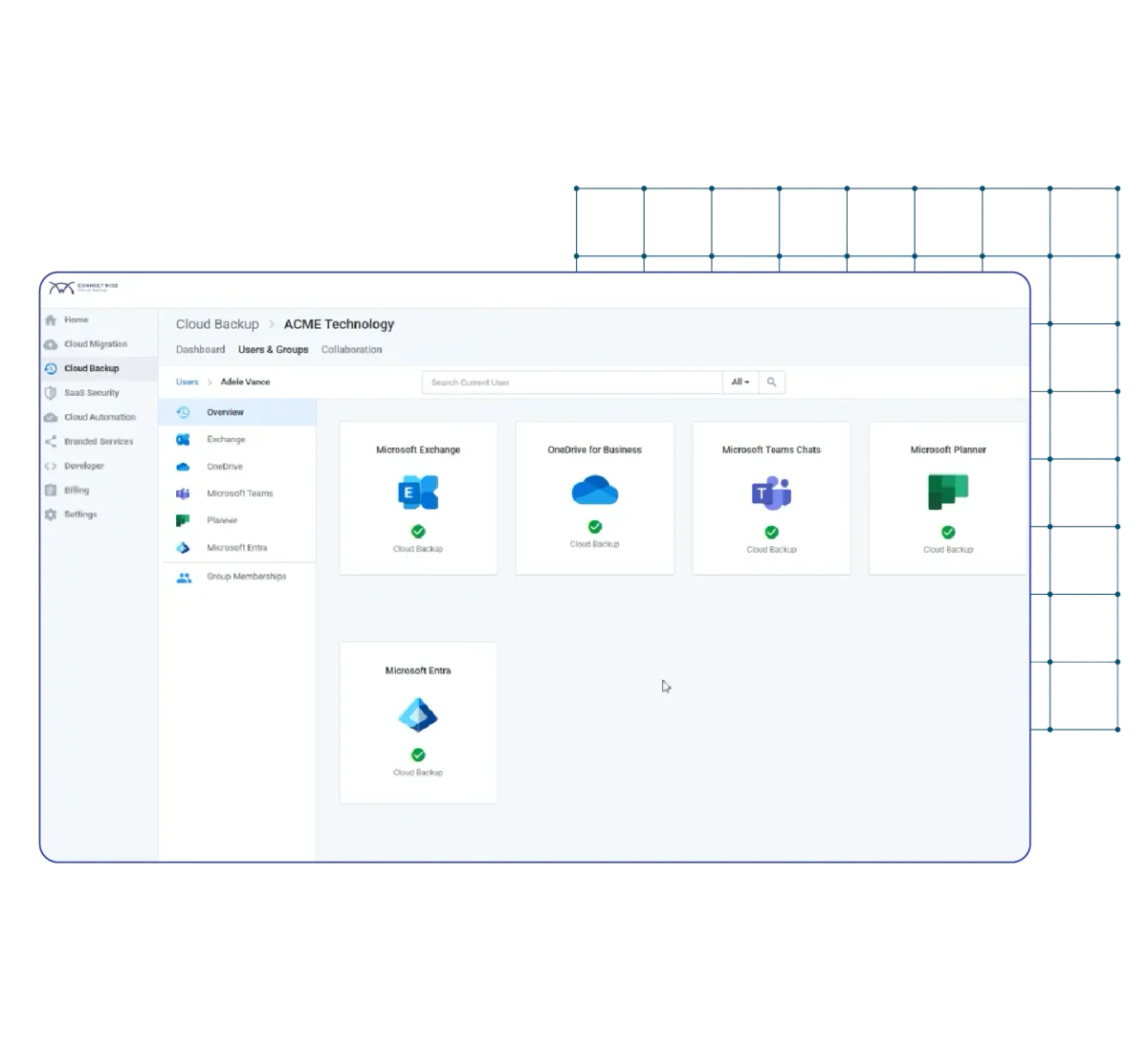Image resolution: width=1148 pixels, height=1052 pixels.
Task: Click the Home house icon in sidebar
Action: pos(51,320)
